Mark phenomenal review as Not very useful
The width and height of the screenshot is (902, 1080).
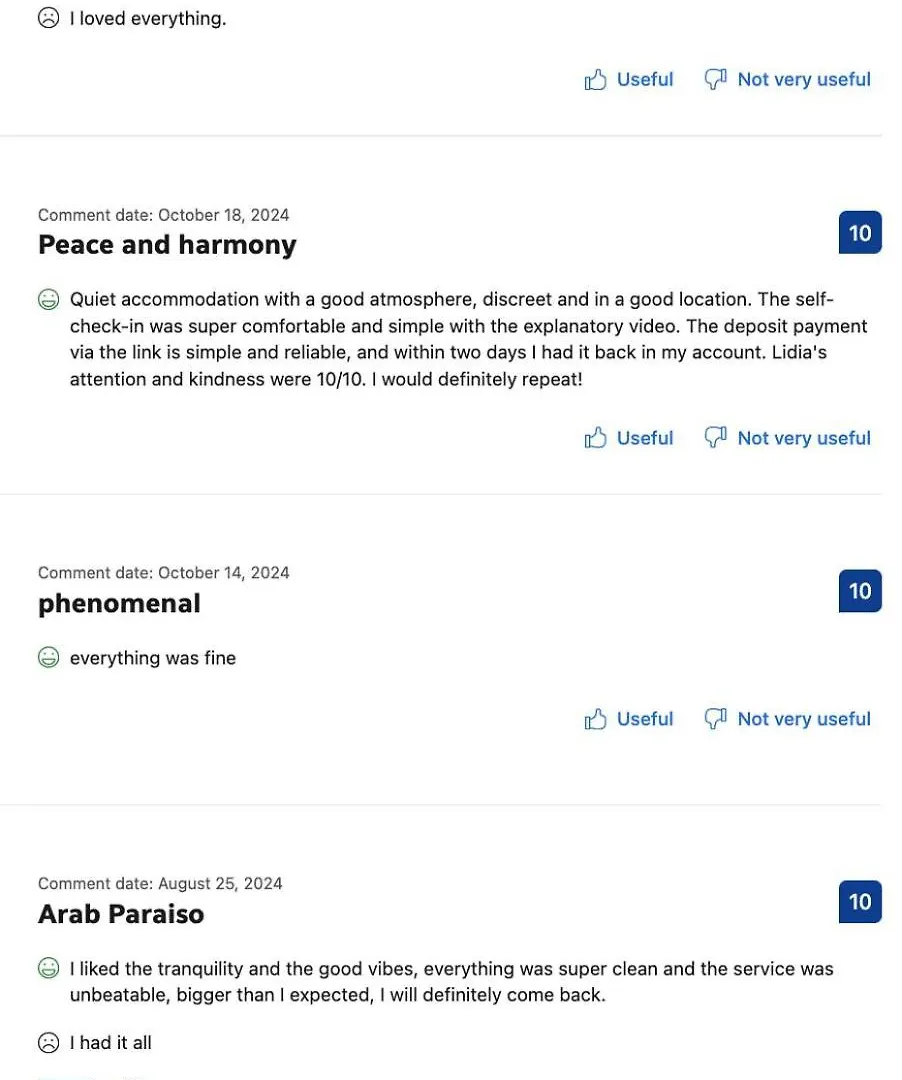[788, 719]
